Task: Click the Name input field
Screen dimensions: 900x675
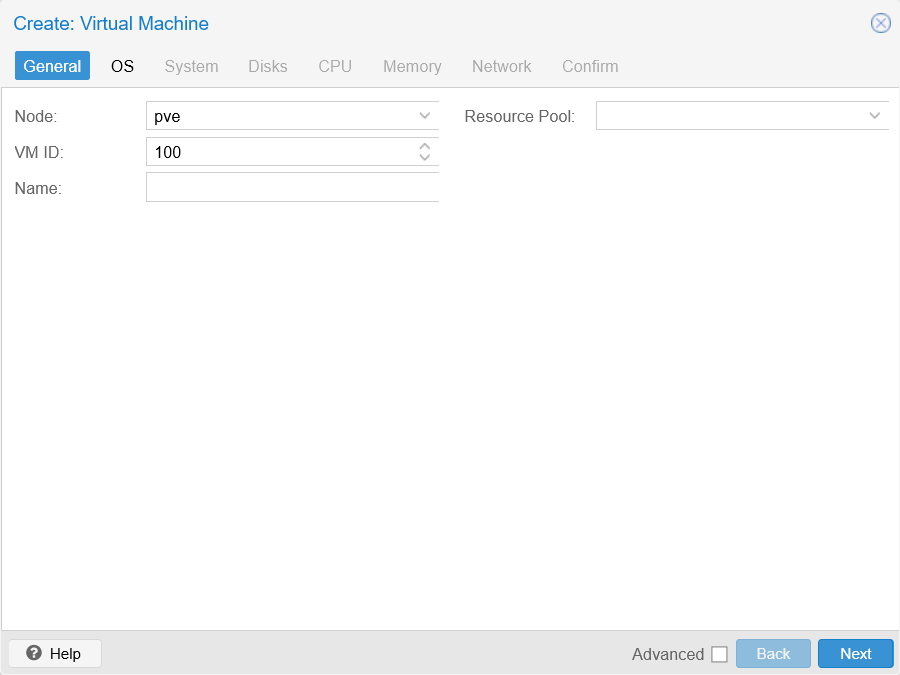Action: coord(292,187)
